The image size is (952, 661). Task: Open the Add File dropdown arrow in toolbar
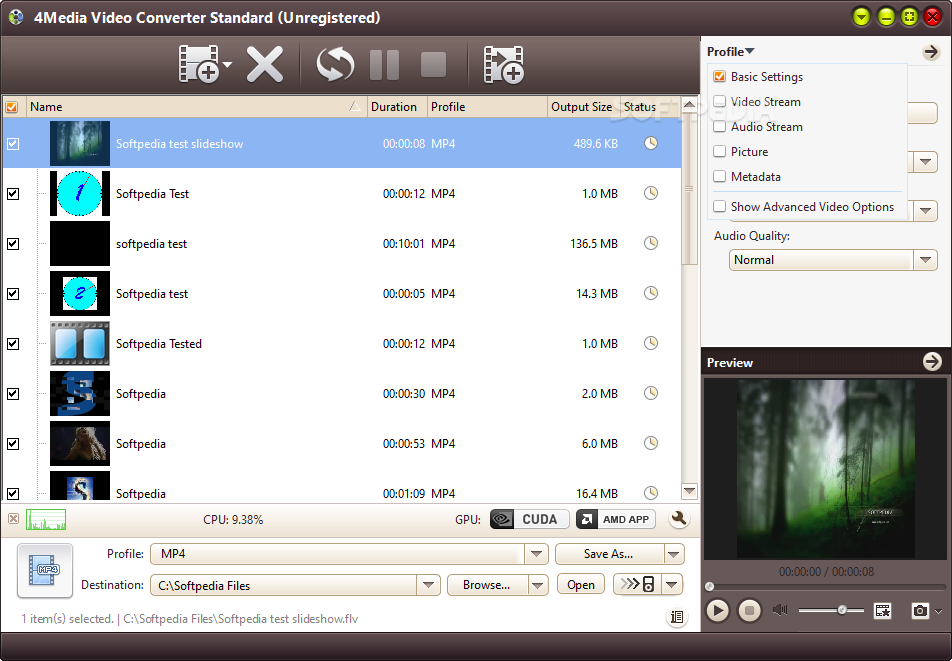(x=227, y=64)
